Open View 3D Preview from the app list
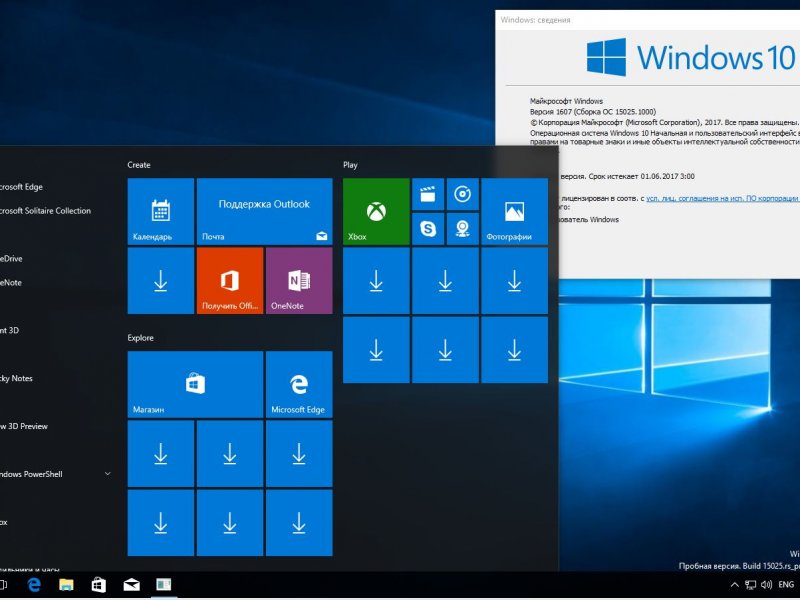This screenshot has height=600, width=800. click(x=24, y=426)
